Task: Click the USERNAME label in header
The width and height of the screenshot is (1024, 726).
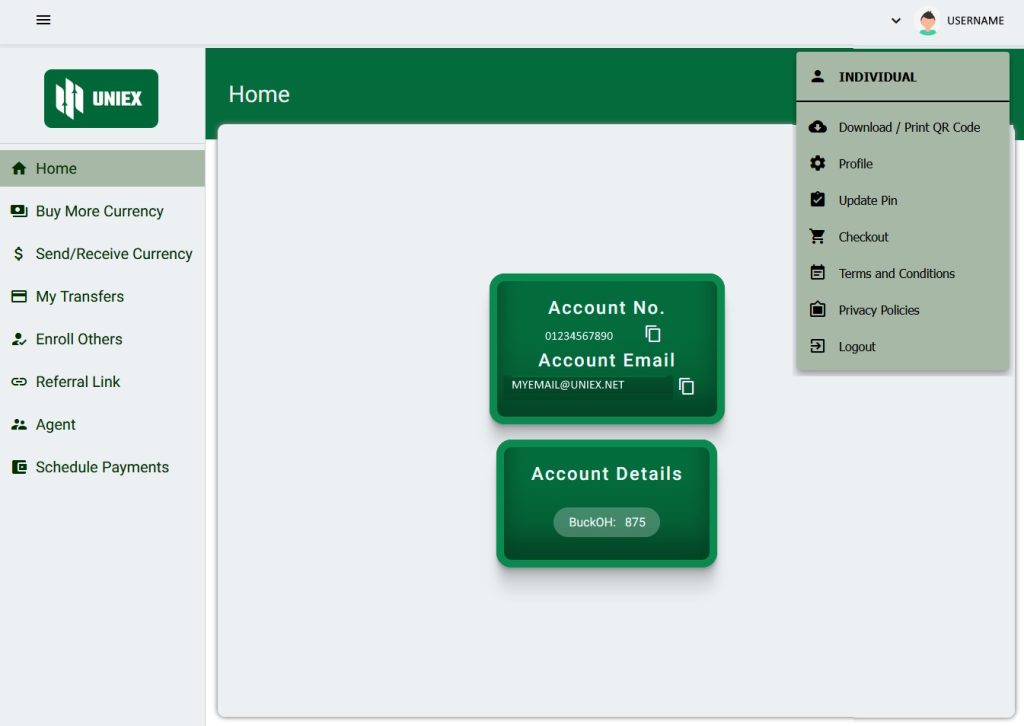Action: (975, 21)
